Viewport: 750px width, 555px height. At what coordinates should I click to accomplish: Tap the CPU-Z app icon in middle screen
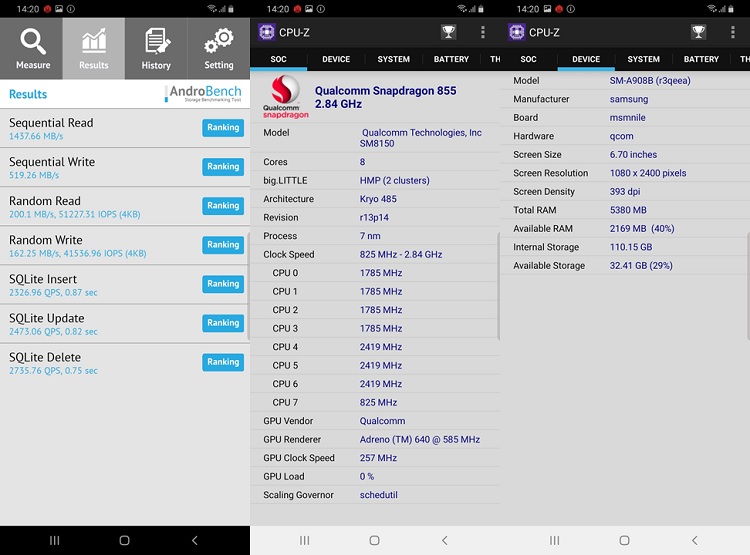pos(266,32)
